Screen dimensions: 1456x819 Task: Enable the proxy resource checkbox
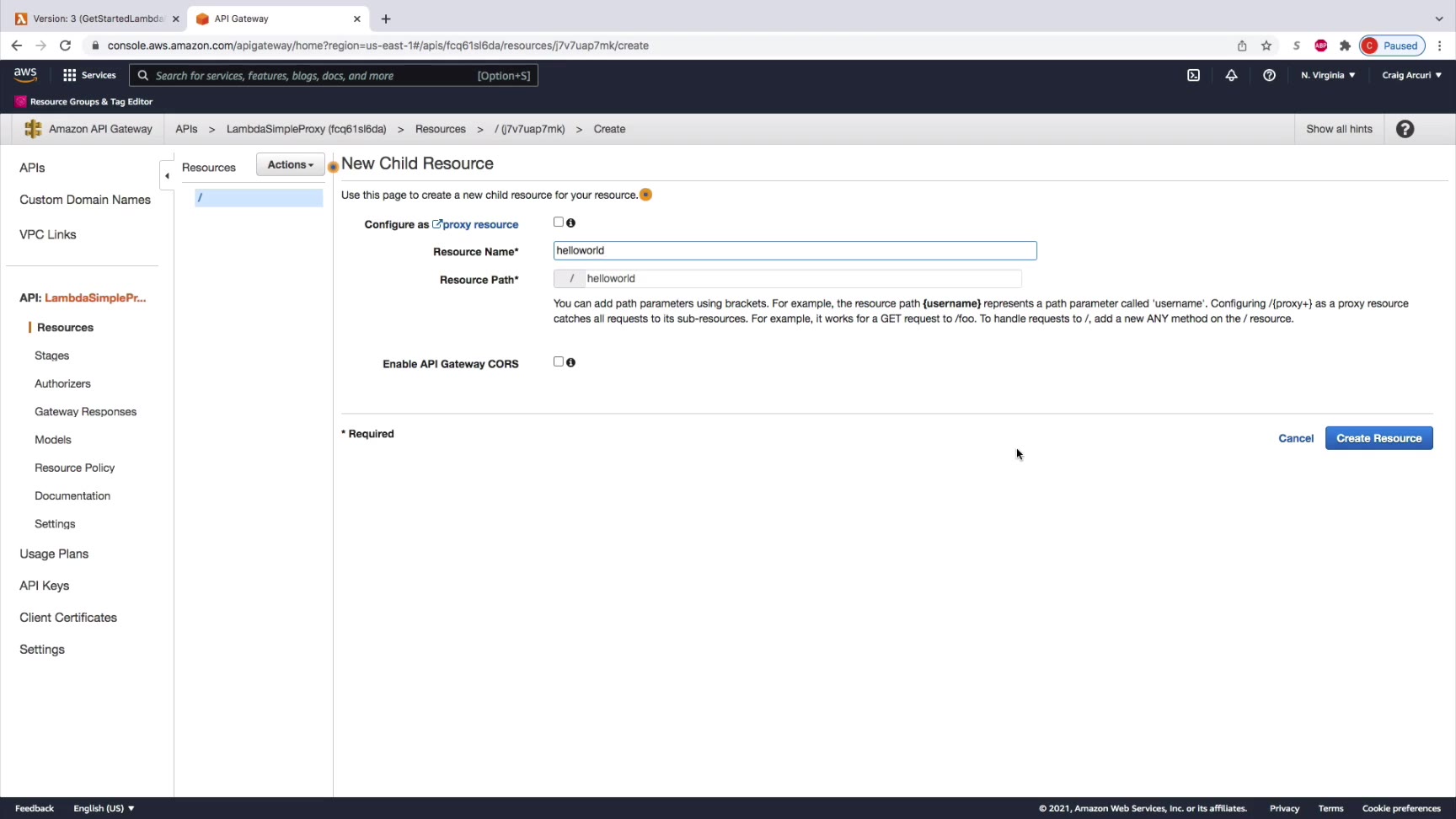[558, 222]
